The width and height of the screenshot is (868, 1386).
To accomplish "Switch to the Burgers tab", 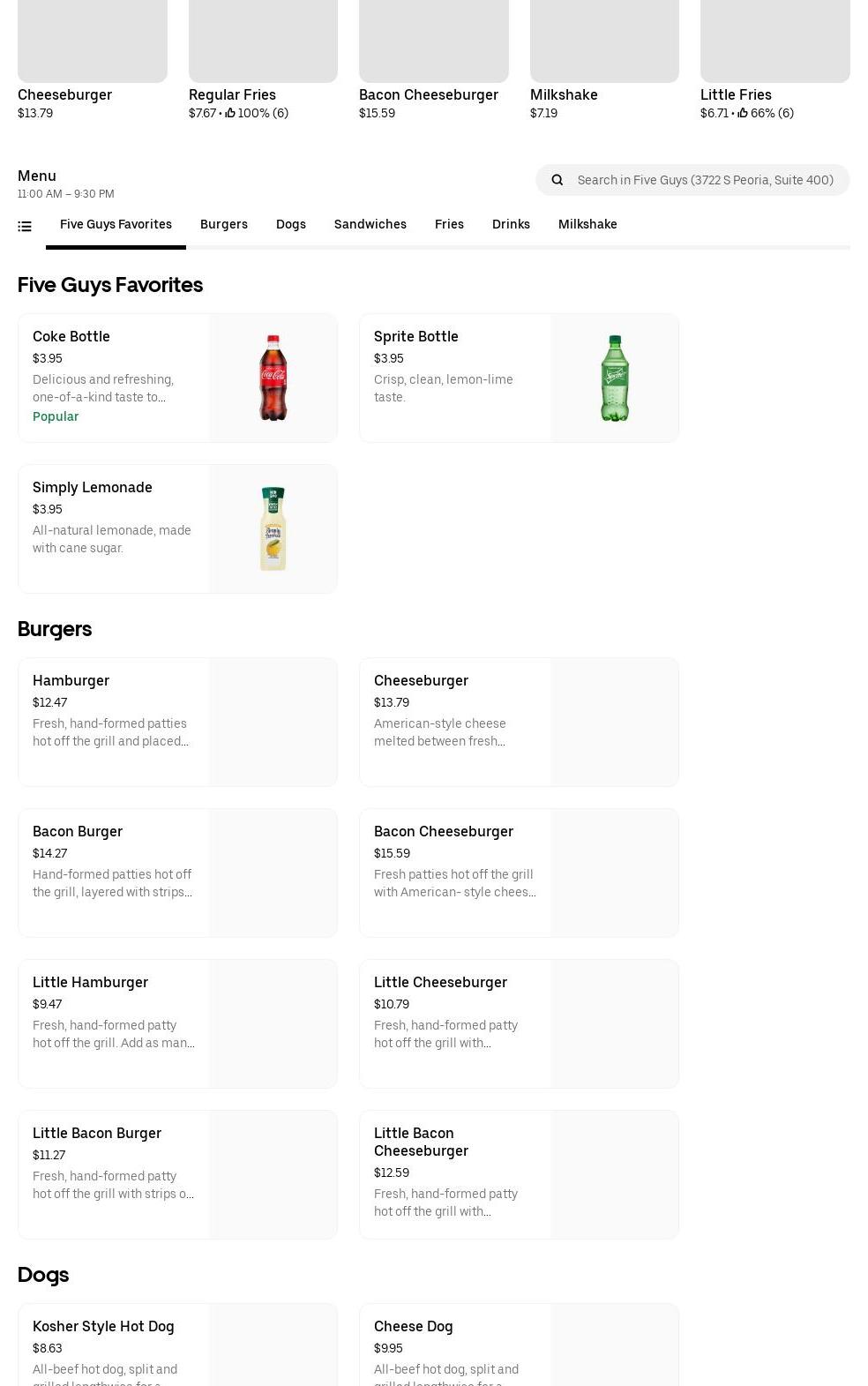I will (x=224, y=225).
